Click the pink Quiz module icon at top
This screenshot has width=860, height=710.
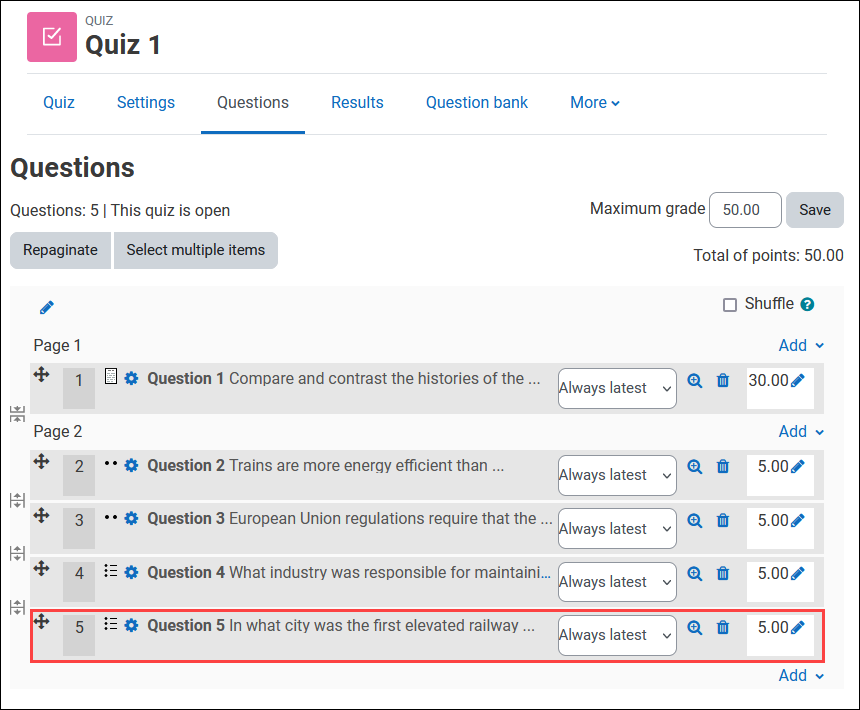tap(51, 36)
